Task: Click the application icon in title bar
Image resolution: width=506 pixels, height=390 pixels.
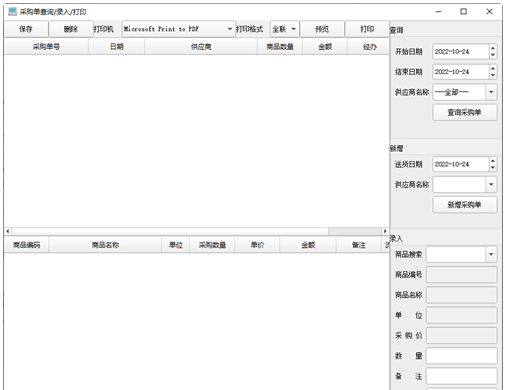Action: point(12,12)
